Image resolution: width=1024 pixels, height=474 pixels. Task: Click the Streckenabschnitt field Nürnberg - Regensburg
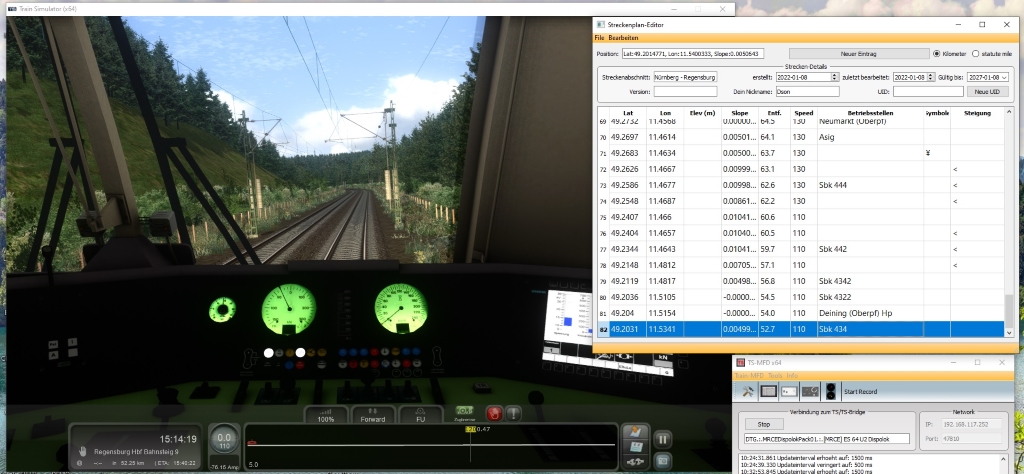coord(685,77)
